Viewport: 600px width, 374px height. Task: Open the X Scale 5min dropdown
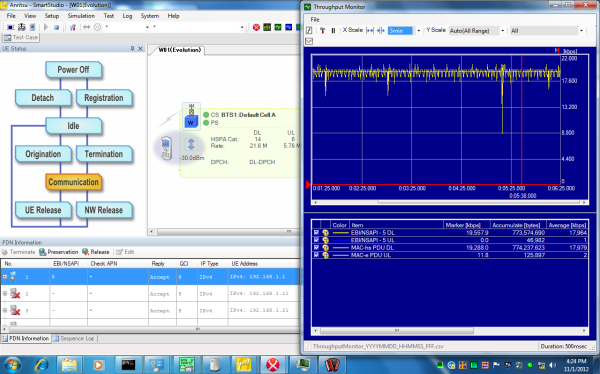419,31
